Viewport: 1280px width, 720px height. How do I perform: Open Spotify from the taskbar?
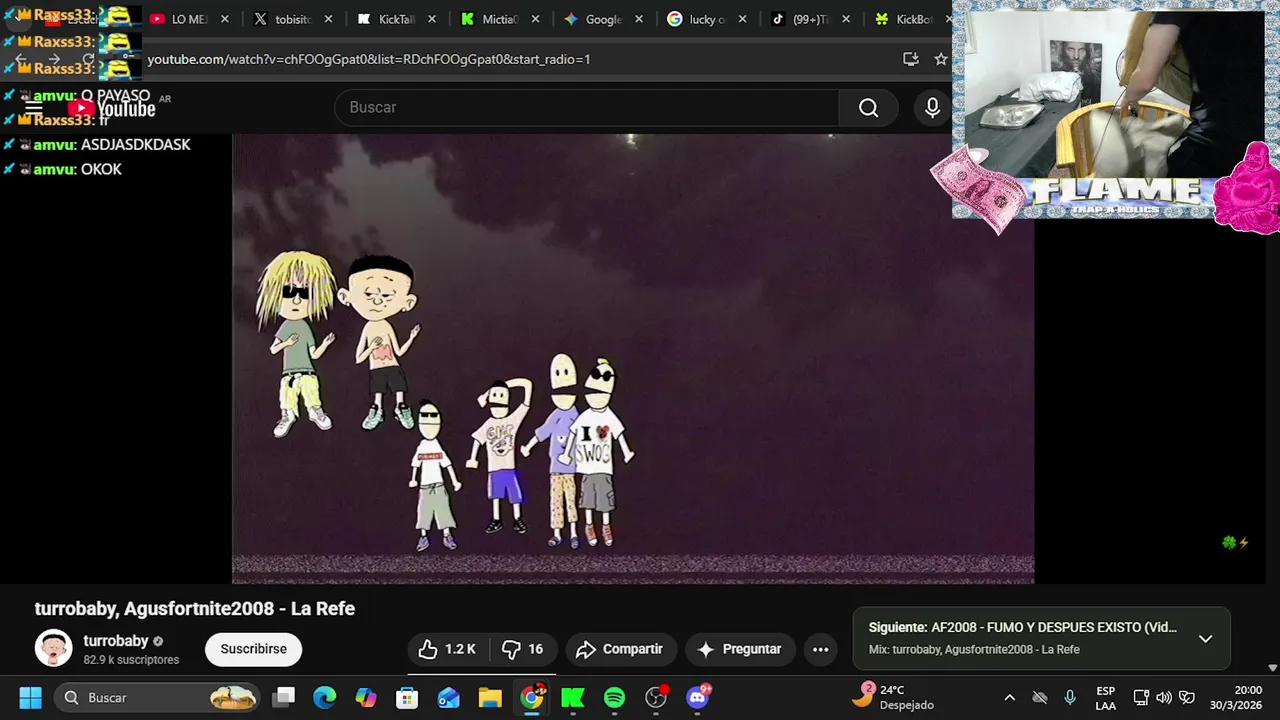pos(614,697)
